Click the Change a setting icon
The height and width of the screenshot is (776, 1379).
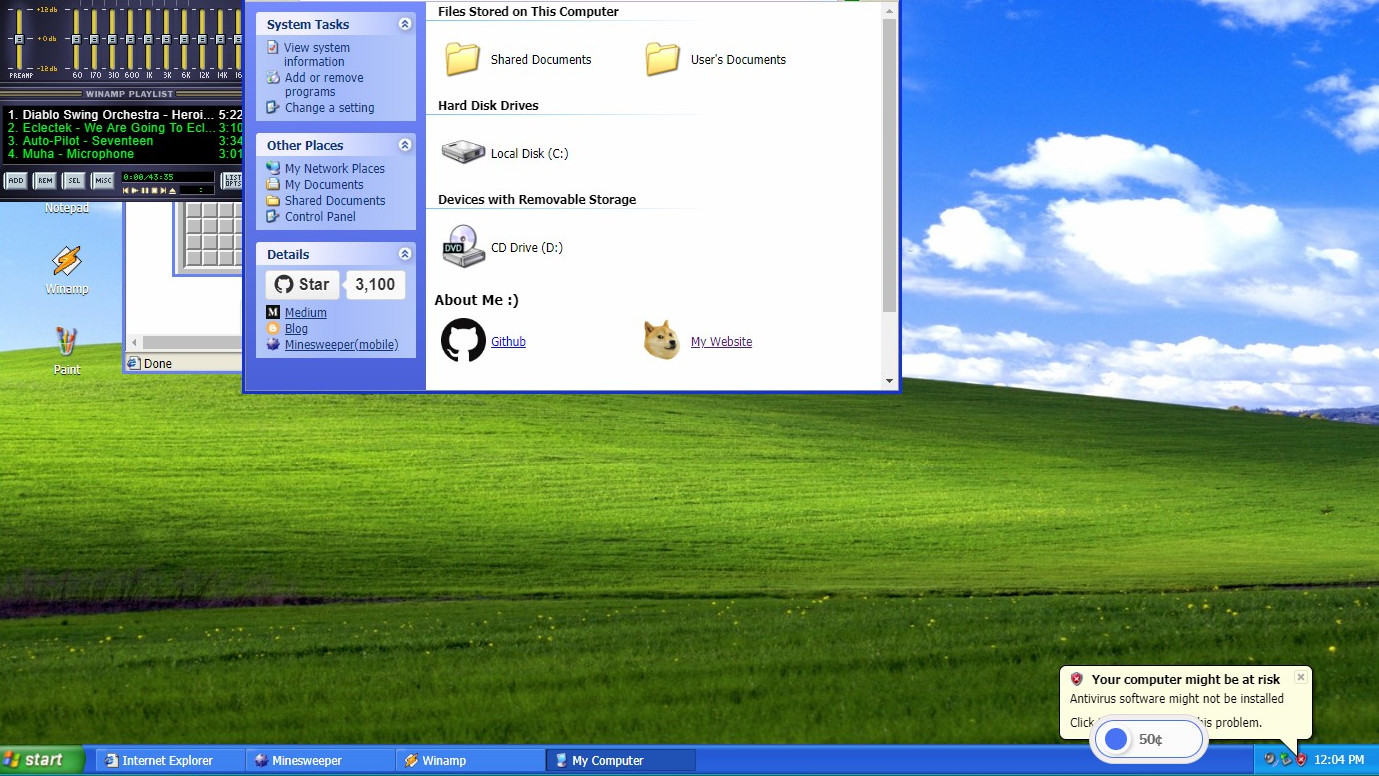273,107
